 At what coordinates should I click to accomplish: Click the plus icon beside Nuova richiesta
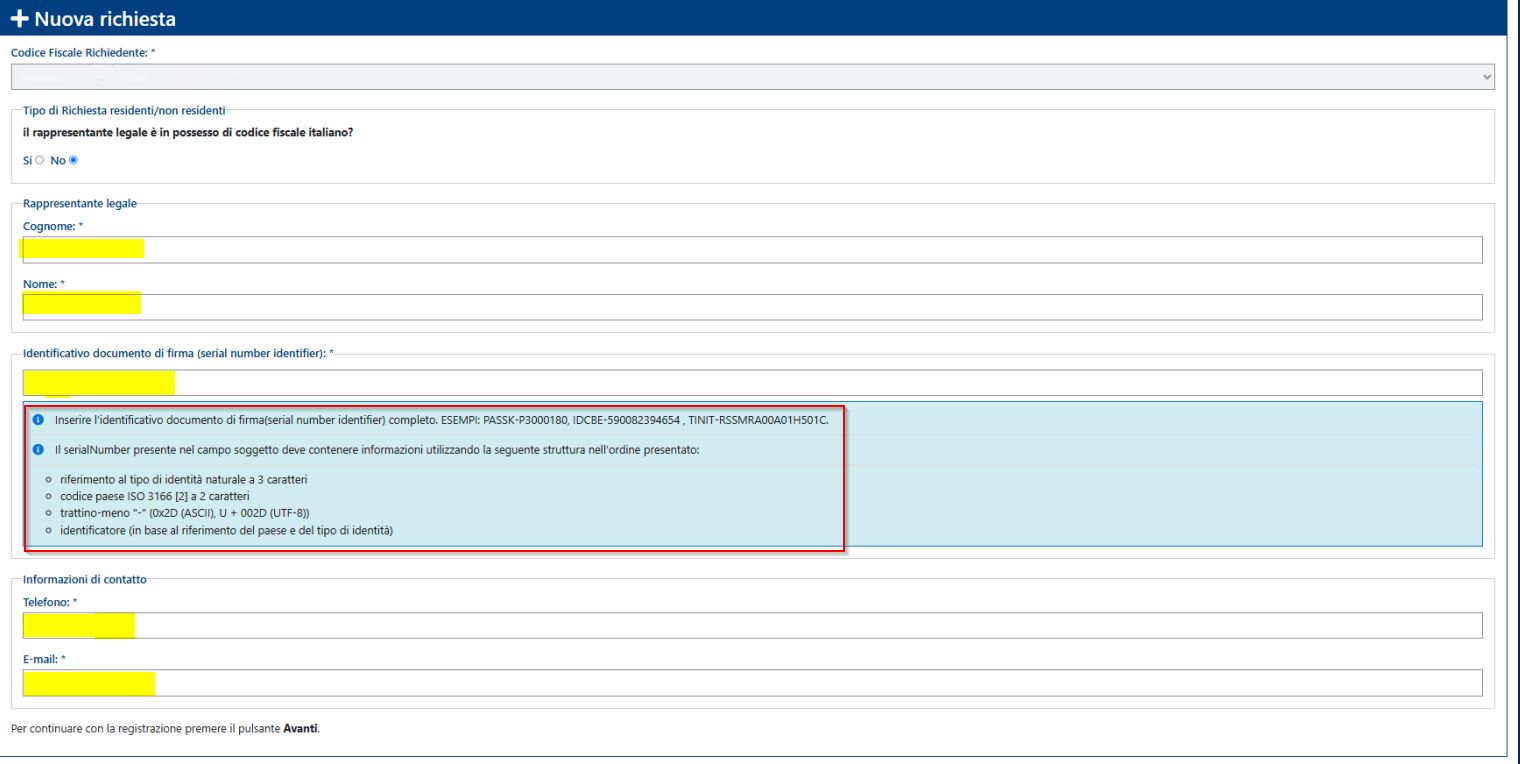19,19
